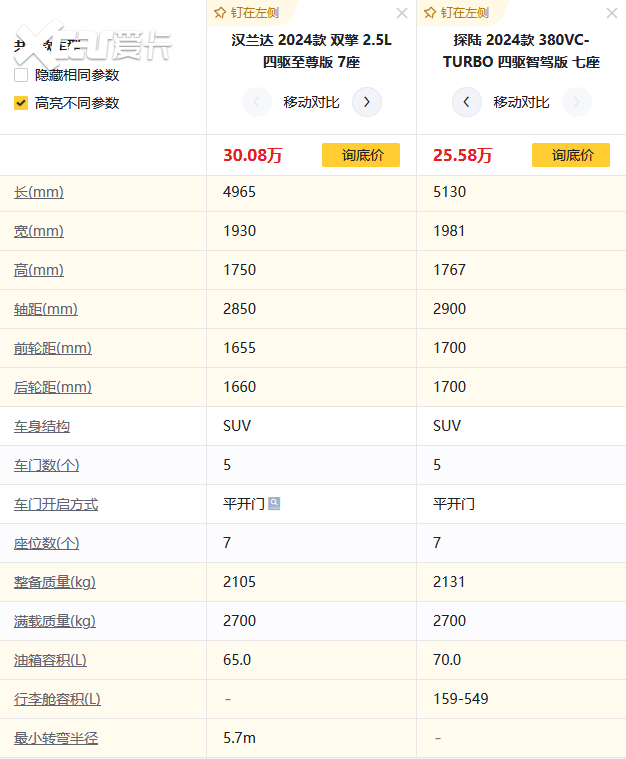This screenshot has height=759, width=626.
Task: Open the 探陆 2024款 380VC-TURBO title
Action: (x=521, y=51)
